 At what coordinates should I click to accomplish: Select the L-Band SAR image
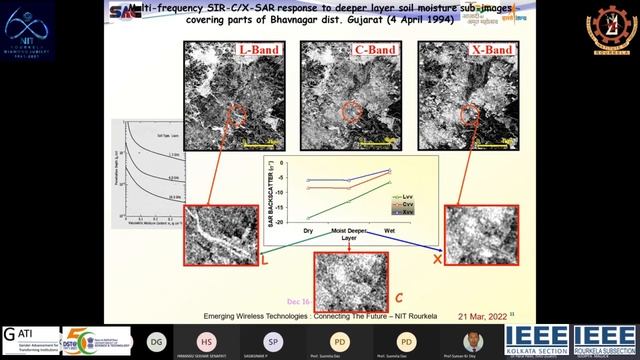coord(234,96)
